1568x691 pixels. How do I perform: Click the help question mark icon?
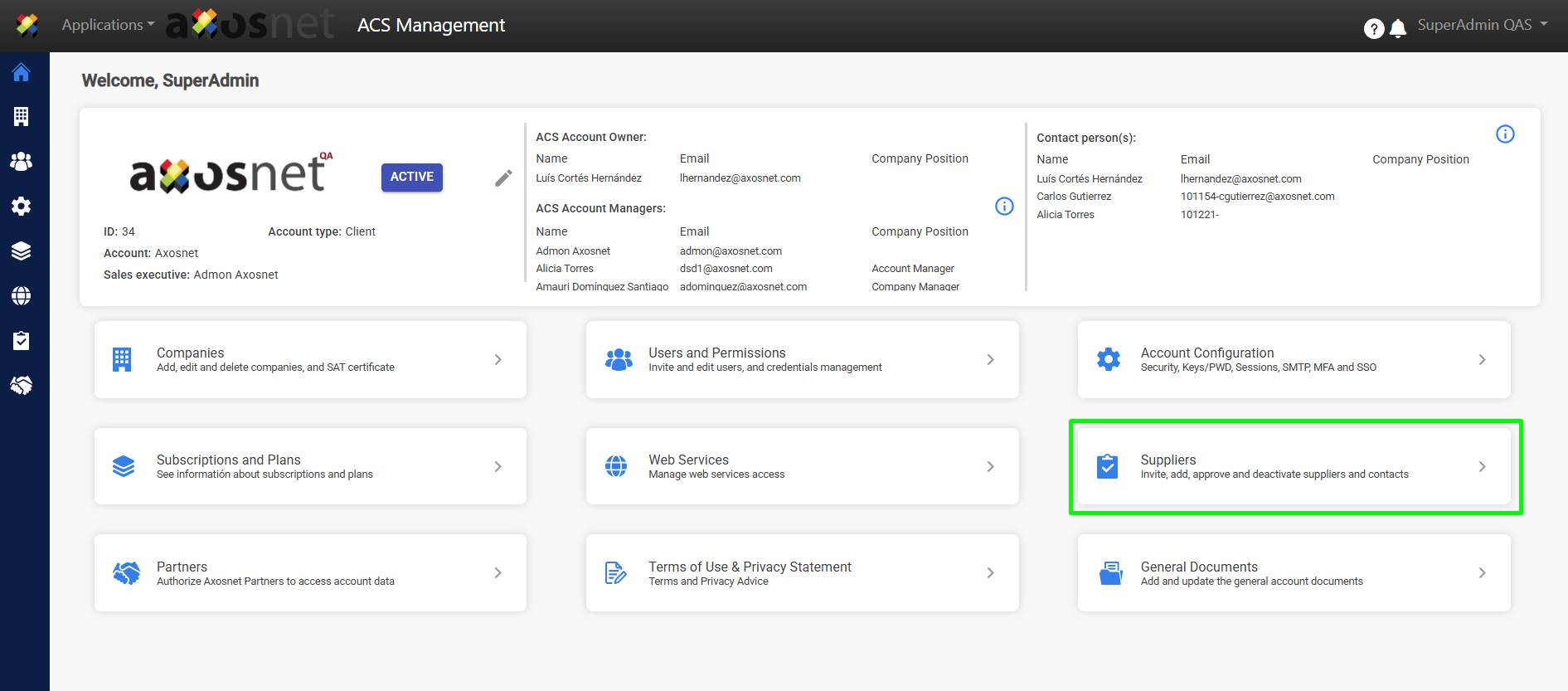[1374, 29]
